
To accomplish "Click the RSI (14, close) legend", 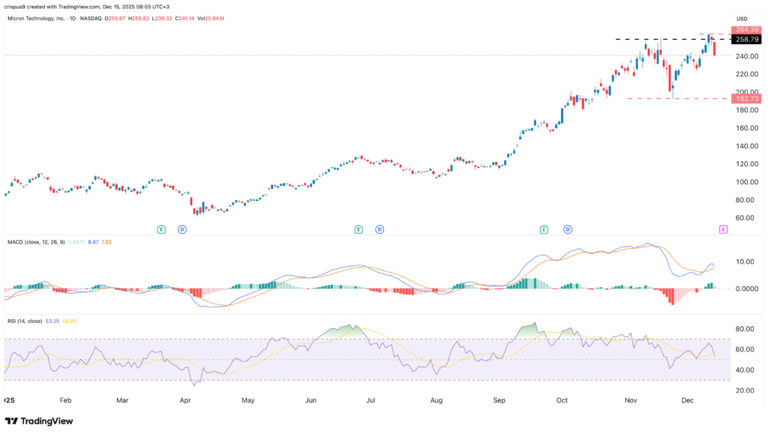I will click(x=24, y=321).
